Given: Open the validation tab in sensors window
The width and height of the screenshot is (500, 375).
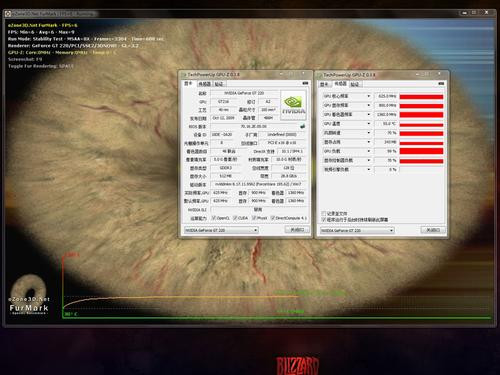Looking at the screenshot, I should 355,84.
